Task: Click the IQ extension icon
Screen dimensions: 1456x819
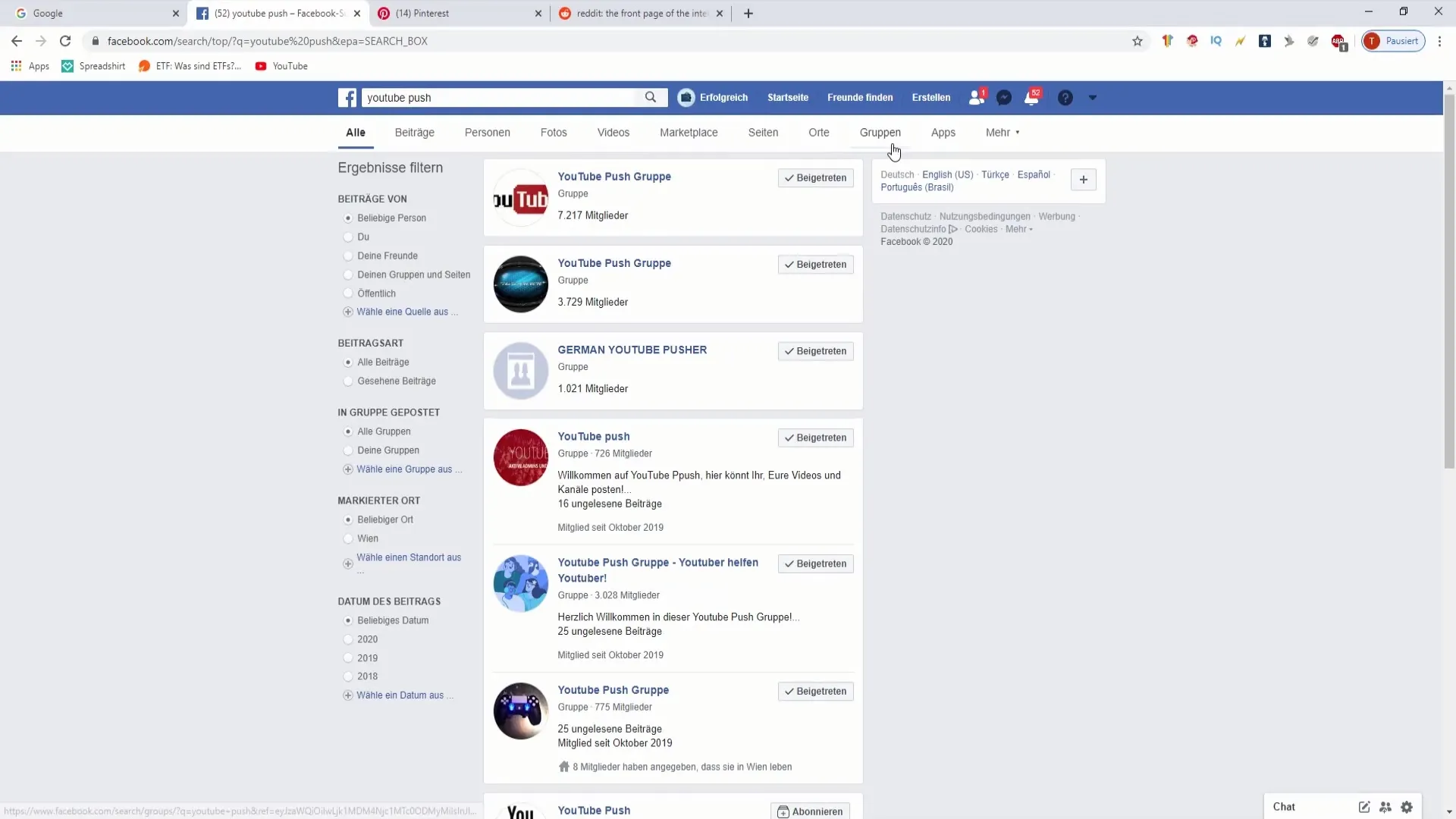Action: point(1216,41)
